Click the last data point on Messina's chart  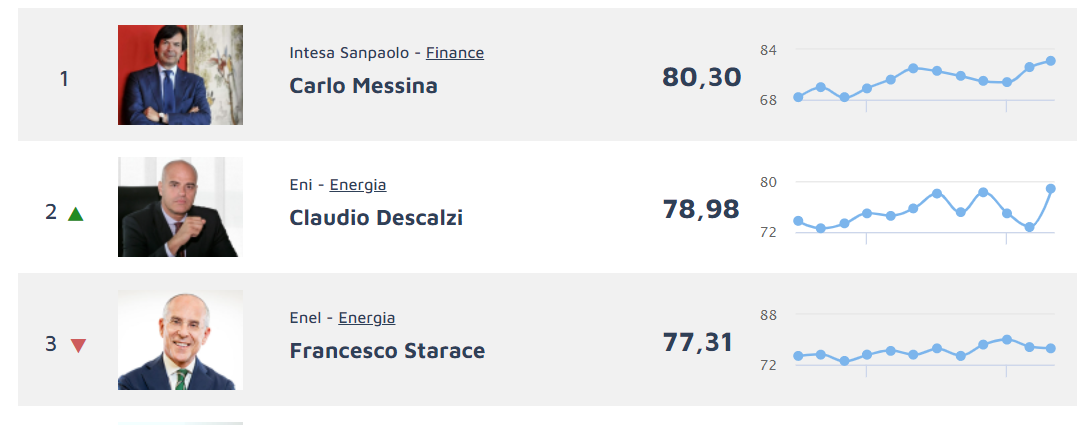(1051, 61)
